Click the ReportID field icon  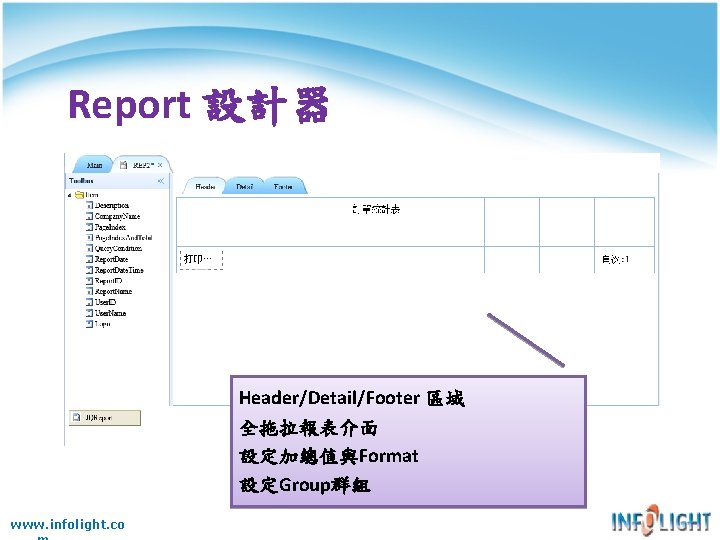(x=90, y=281)
